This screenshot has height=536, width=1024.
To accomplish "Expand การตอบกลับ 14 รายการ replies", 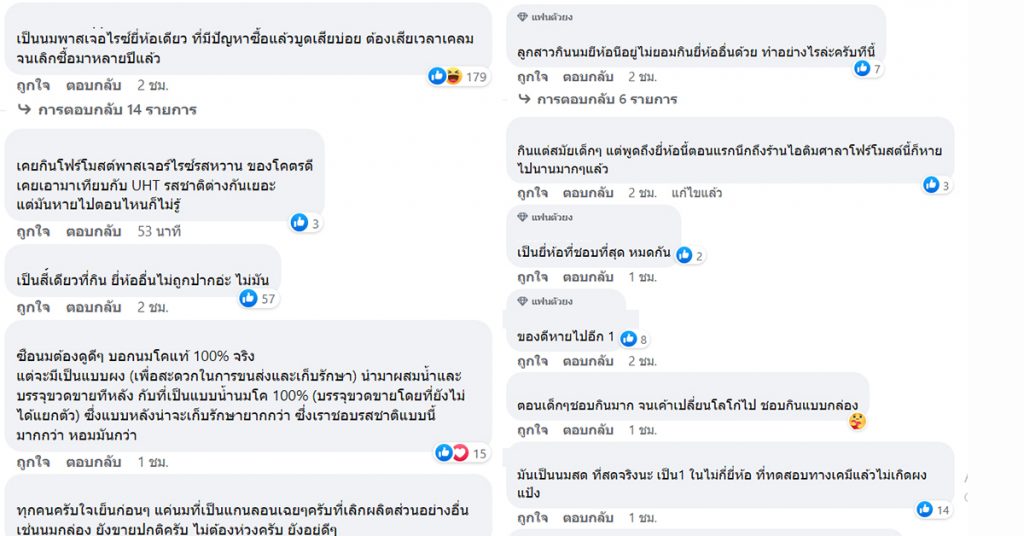I will (108, 110).
